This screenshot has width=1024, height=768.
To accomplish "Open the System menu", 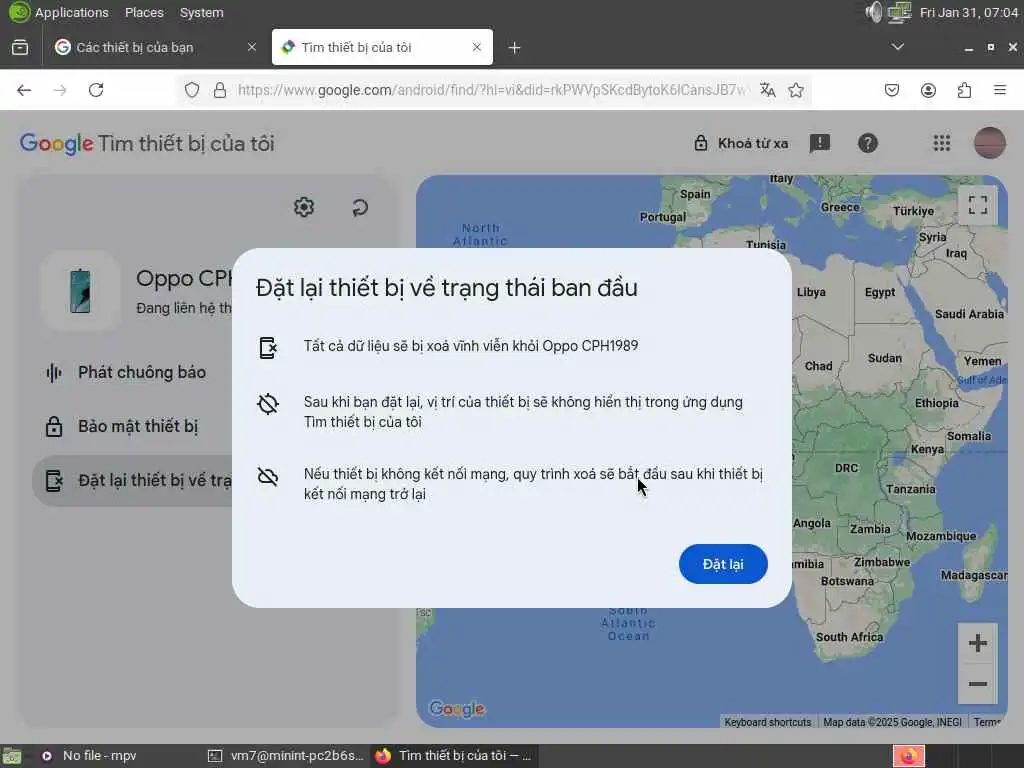I will (202, 12).
